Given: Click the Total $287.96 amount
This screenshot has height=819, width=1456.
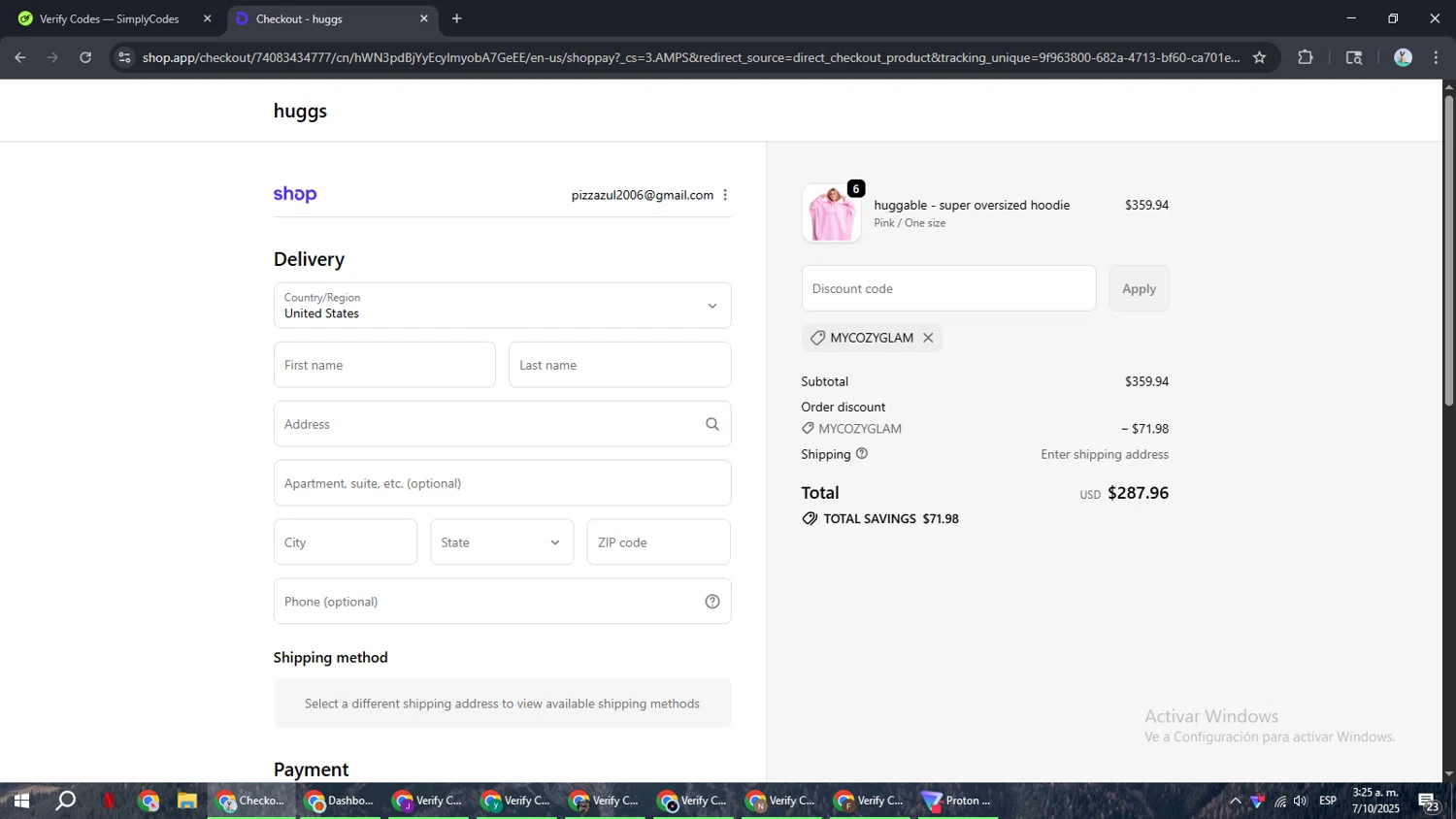Looking at the screenshot, I should coord(1138,493).
